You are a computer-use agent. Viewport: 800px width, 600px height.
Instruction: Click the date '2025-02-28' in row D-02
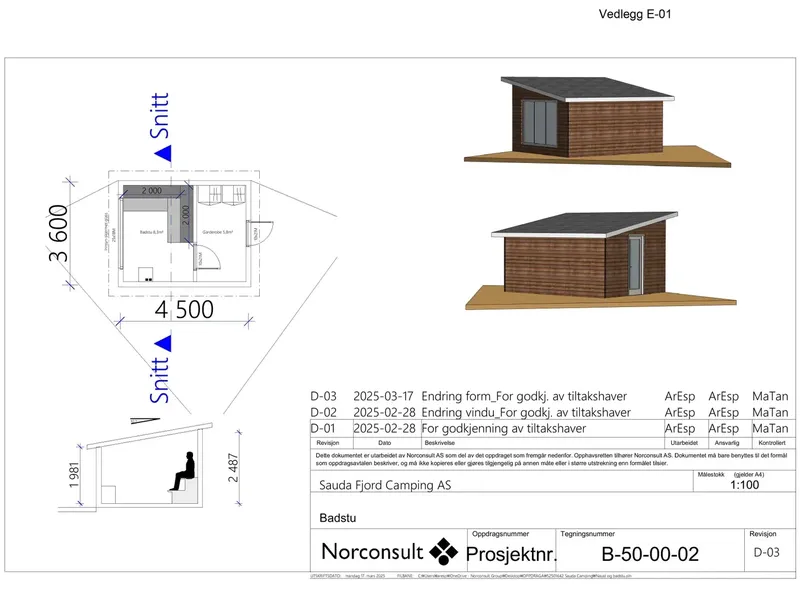tap(384, 412)
